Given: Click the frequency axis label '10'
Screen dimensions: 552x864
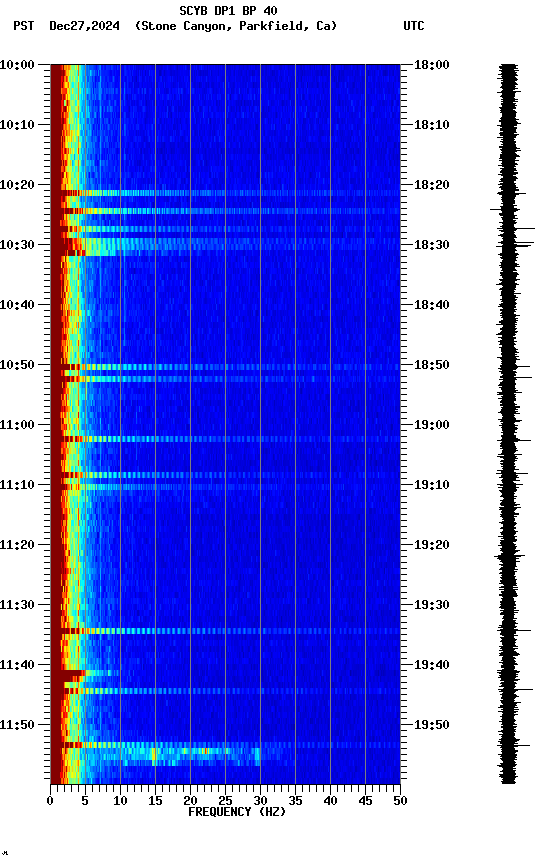Looking at the screenshot, I should tap(120, 801).
